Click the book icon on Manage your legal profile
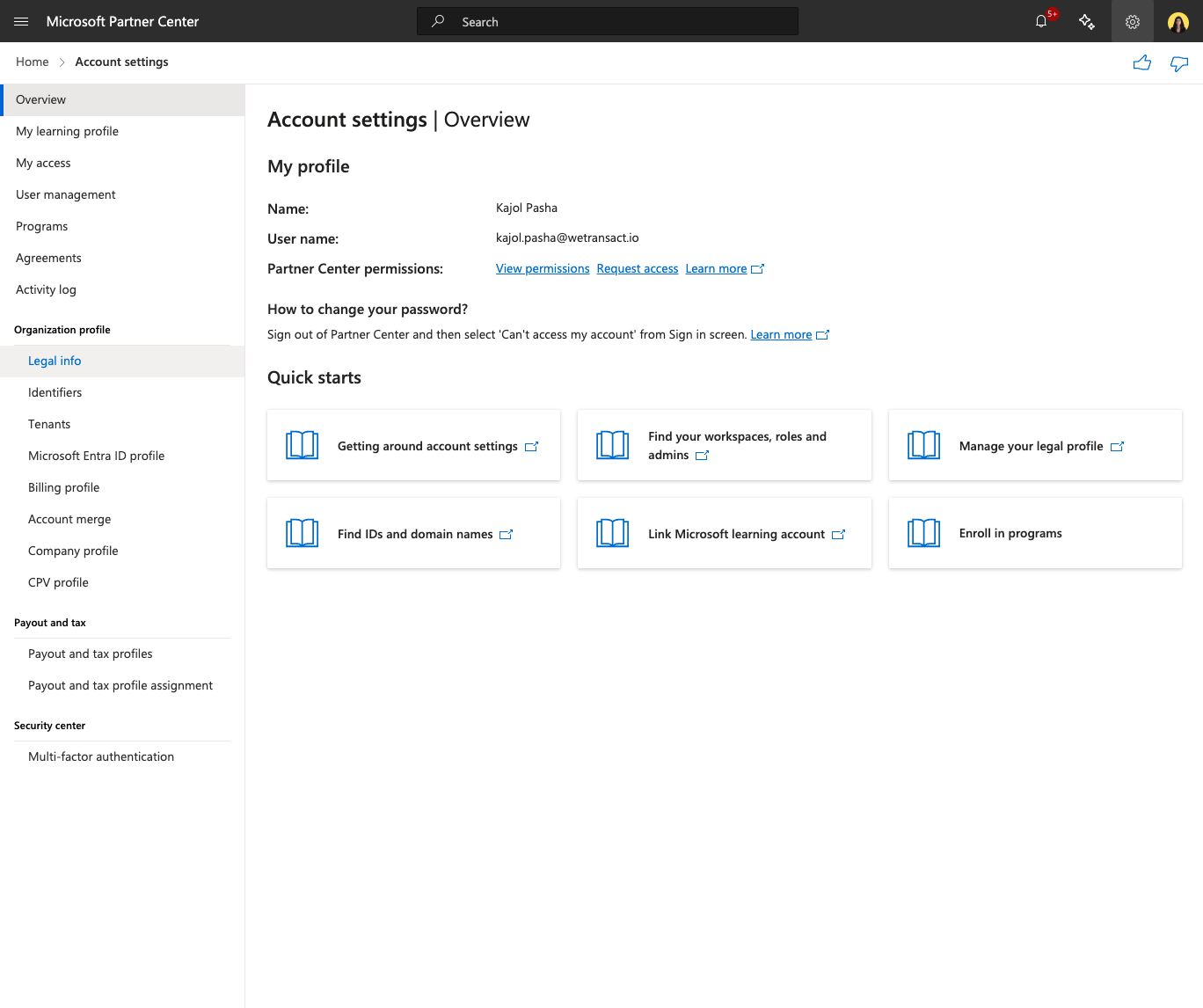The image size is (1203, 1008). [x=924, y=445]
